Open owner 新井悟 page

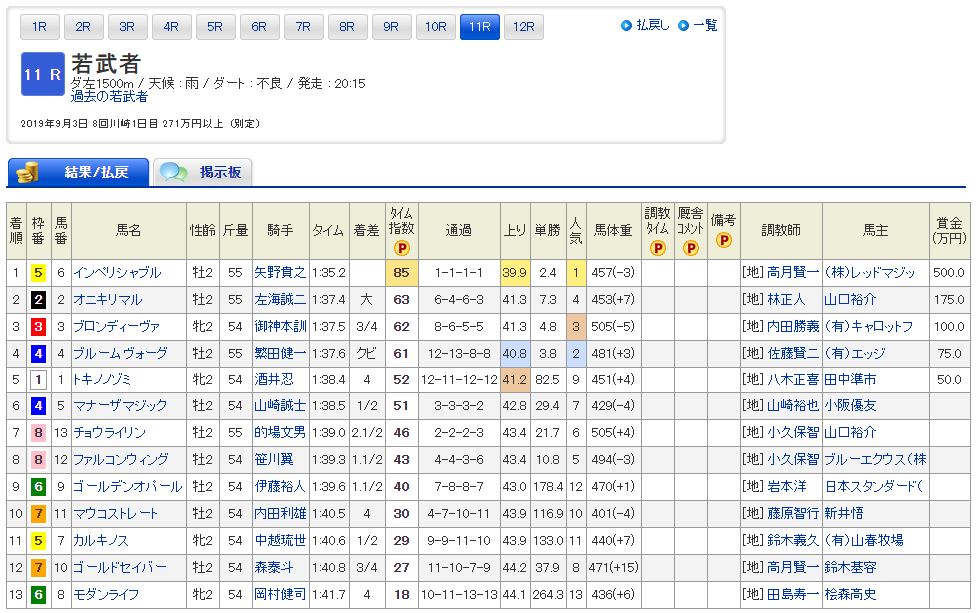[844, 513]
